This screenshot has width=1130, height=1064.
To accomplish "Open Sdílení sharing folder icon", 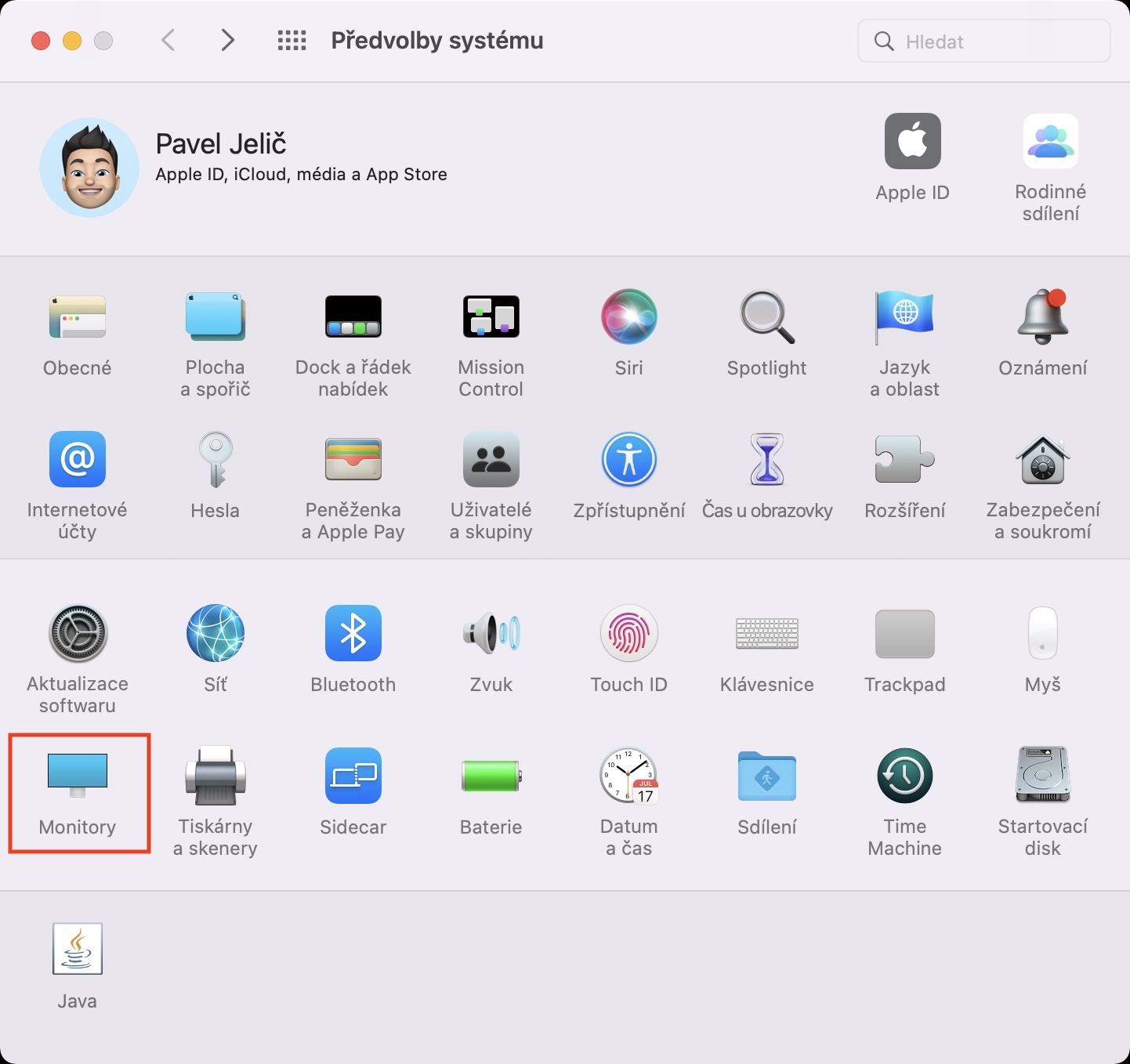I will [x=767, y=776].
